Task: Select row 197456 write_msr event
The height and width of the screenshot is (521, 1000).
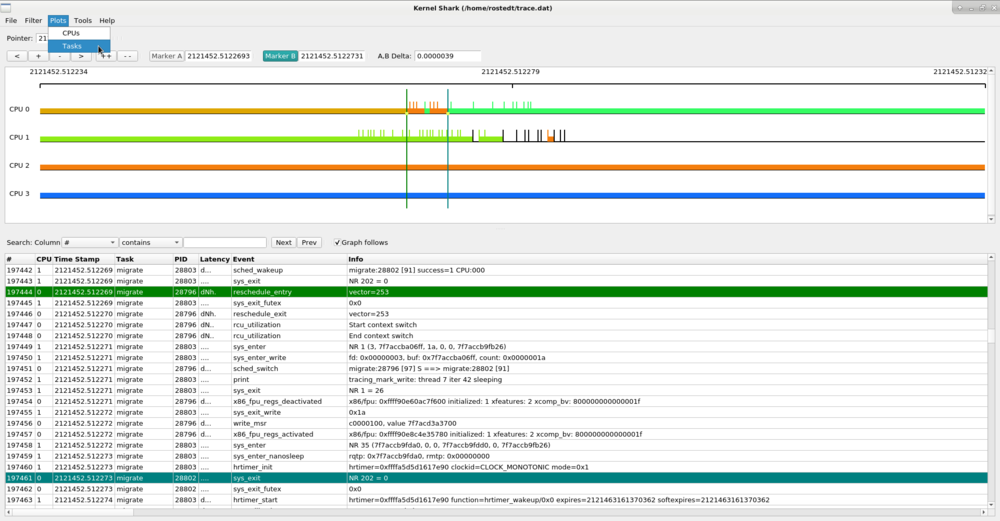Action: click(496, 423)
